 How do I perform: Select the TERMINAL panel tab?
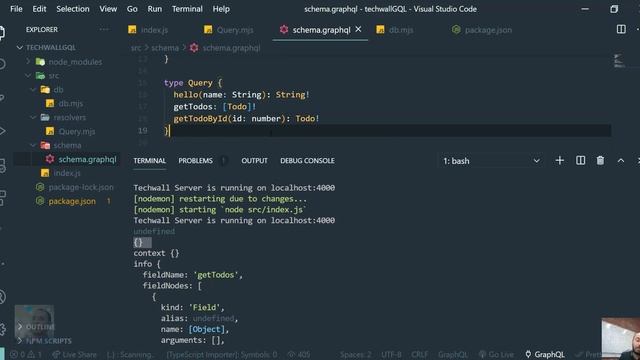pos(149,161)
